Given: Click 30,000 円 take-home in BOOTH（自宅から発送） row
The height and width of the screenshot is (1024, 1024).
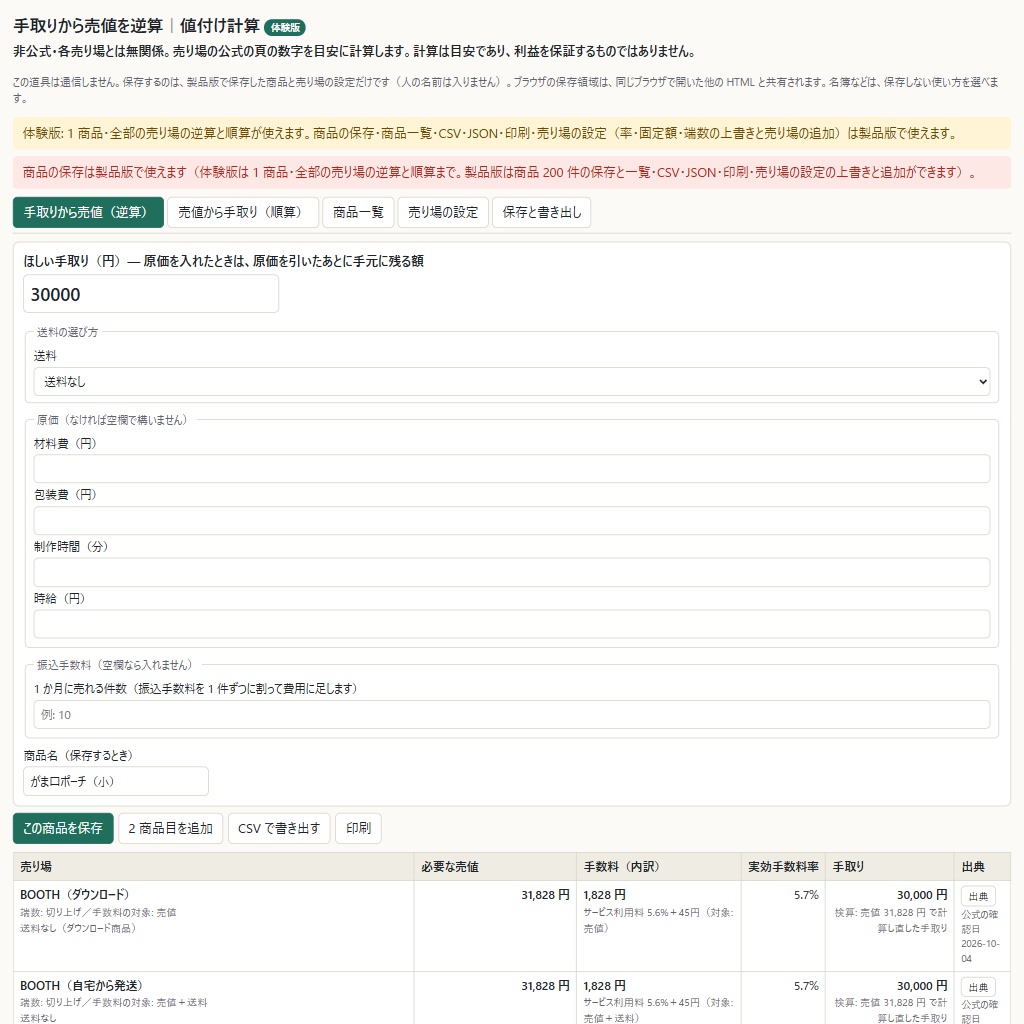Looking at the screenshot, I should tap(921, 985).
